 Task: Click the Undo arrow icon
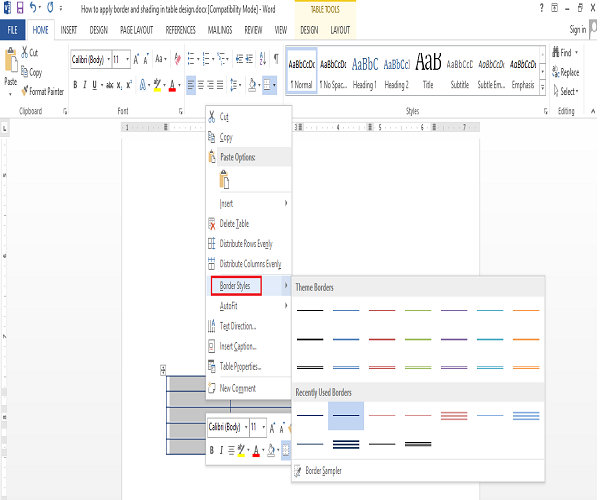click(x=33, y=8)
